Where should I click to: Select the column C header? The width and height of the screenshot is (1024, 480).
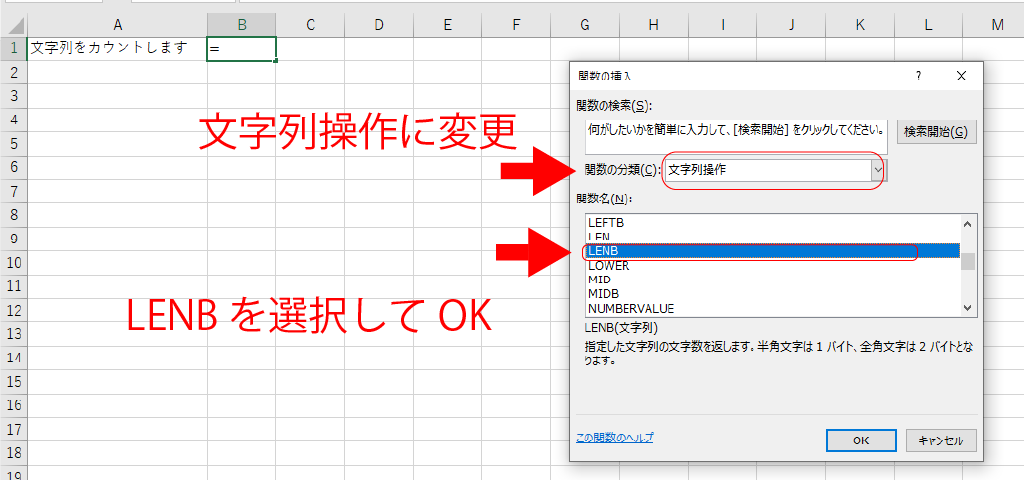coord(311,24)
